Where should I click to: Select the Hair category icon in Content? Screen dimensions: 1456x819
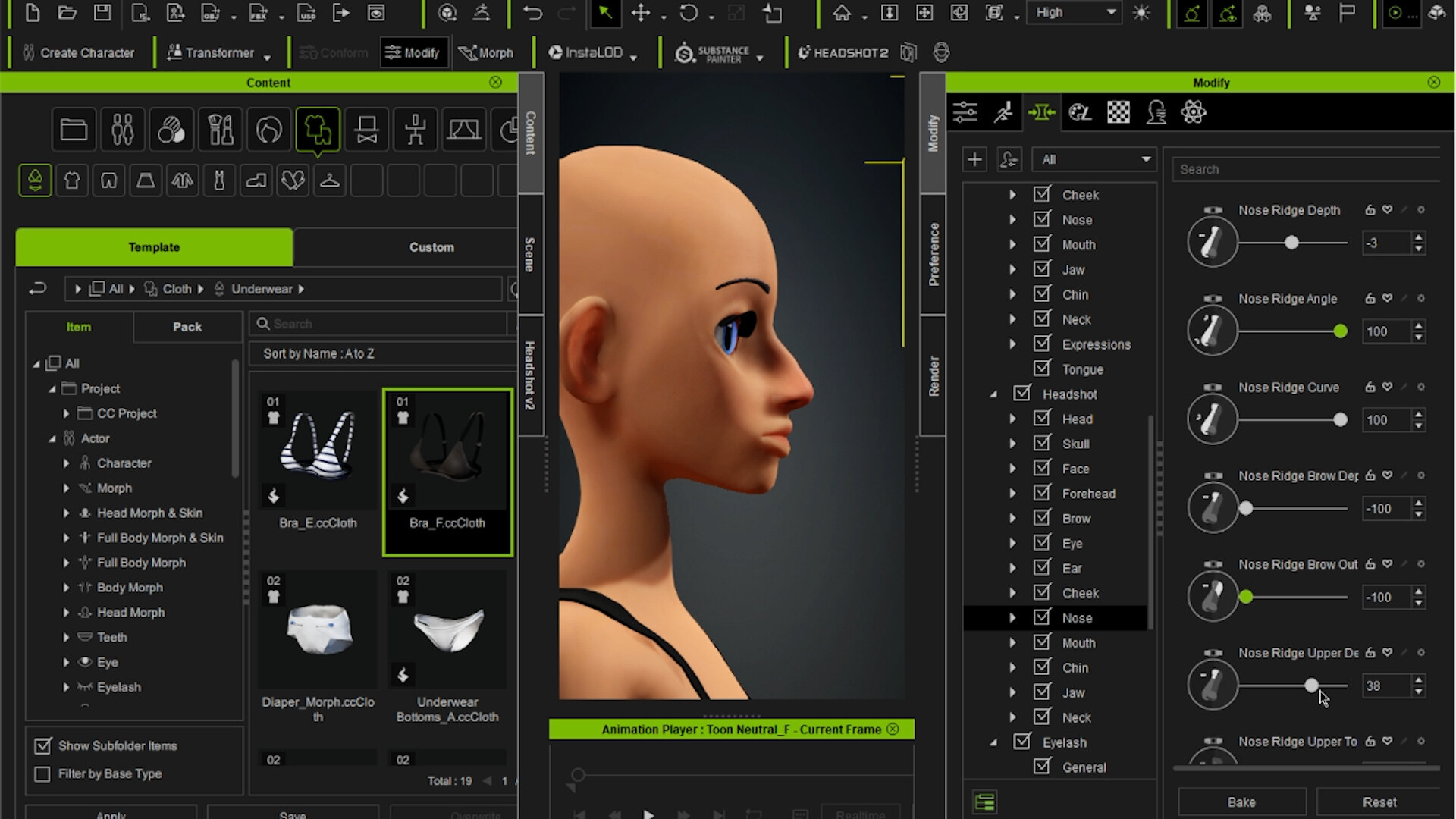click(x=269, y=130)
